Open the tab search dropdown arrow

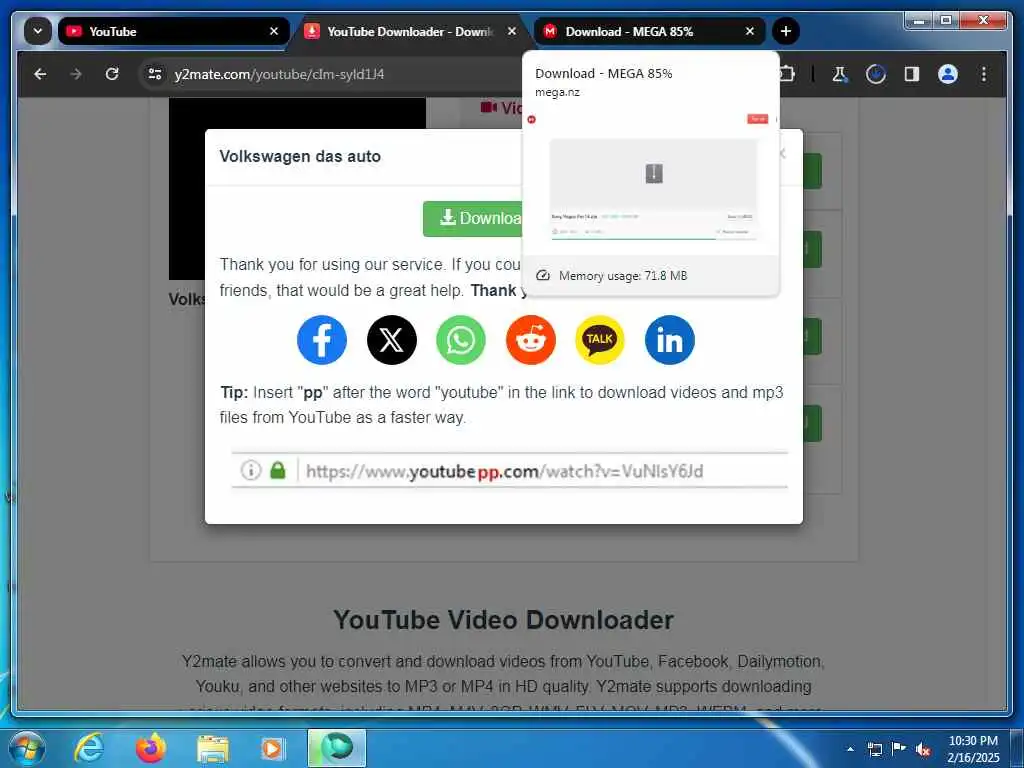(x=38, y=31)
